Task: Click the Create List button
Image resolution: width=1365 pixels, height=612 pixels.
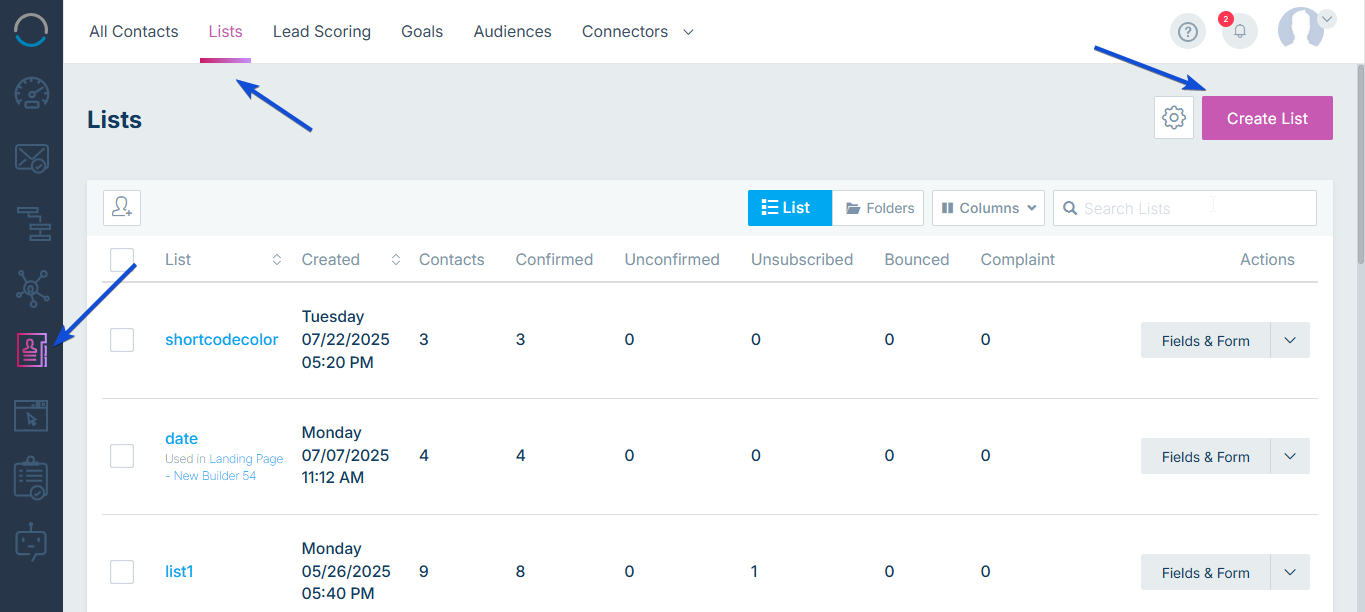Action: [1267, 118]
